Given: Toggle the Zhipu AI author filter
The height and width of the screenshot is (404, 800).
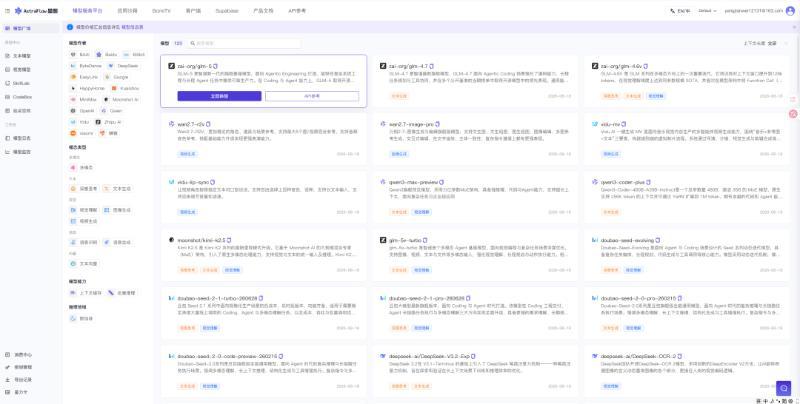Looking at the screenshot, I should 109,122.
